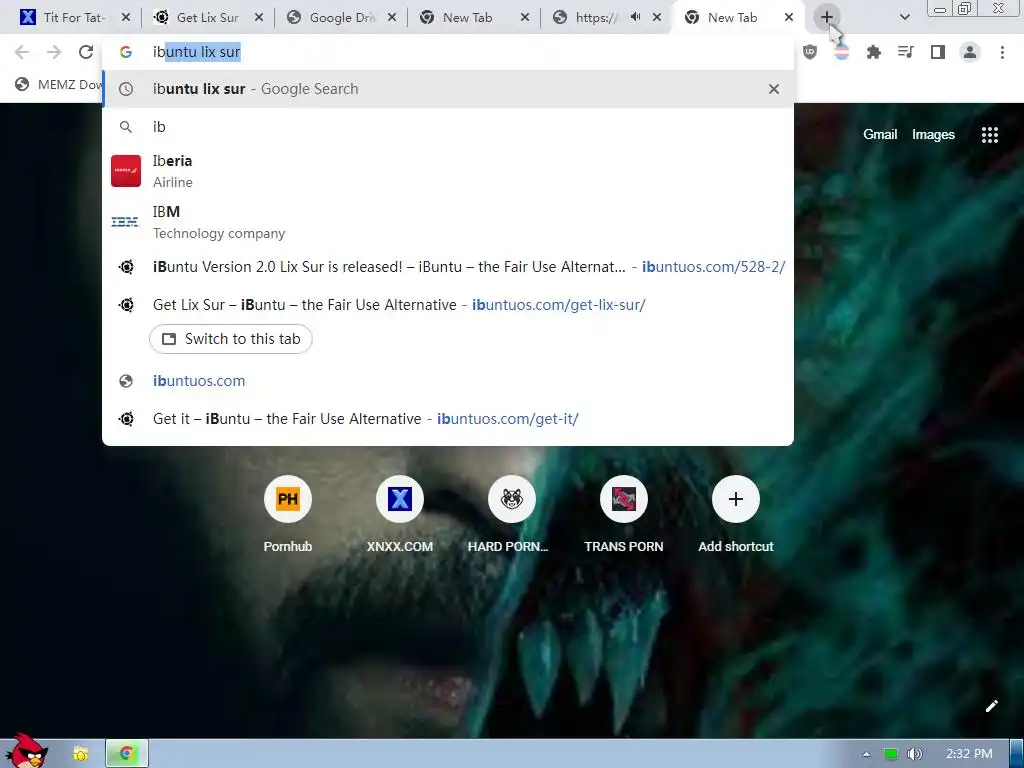Open the profile avatar menu

(x=970, y=52)
